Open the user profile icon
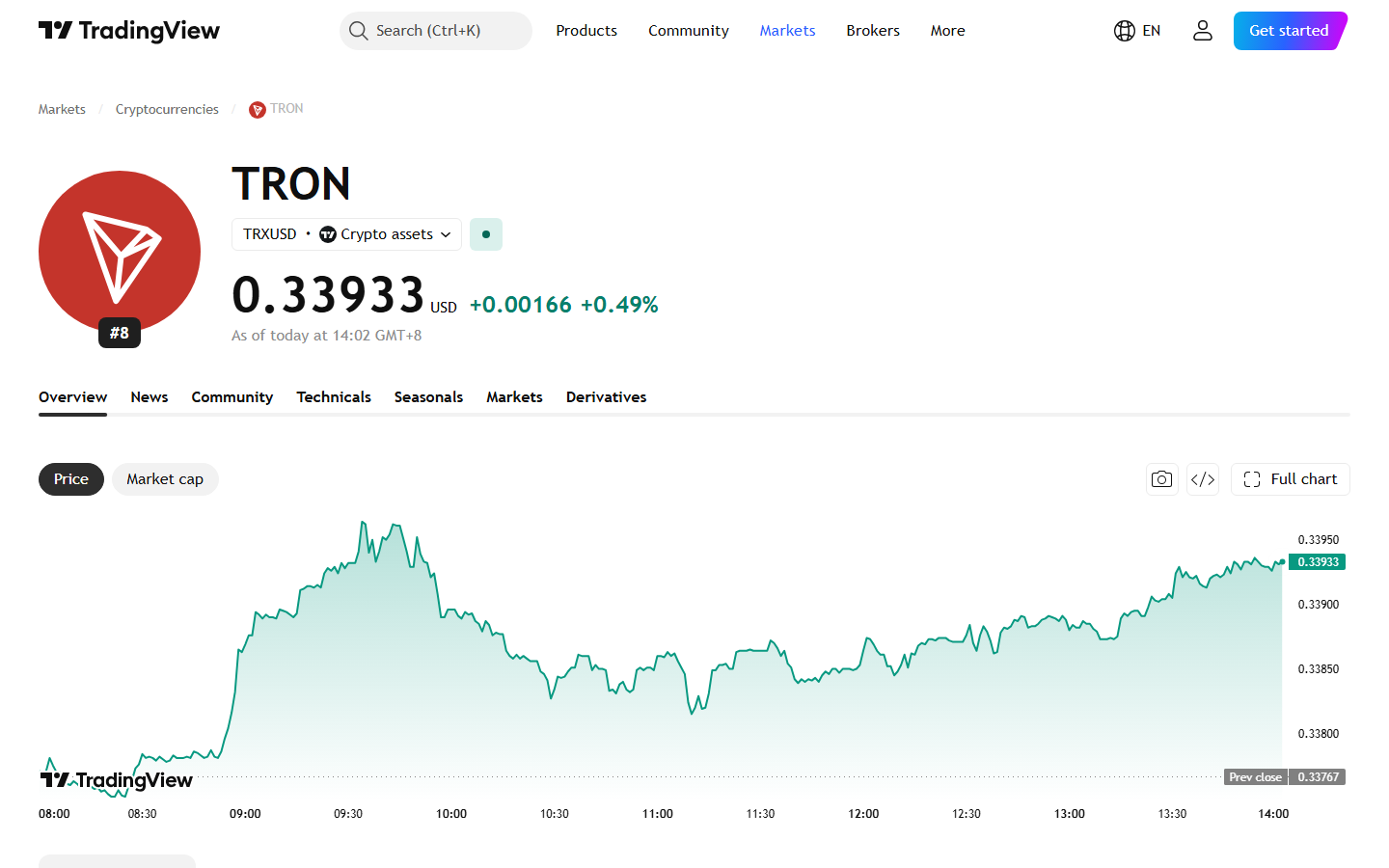The image size is (1389, 868). click(1202, 31)
